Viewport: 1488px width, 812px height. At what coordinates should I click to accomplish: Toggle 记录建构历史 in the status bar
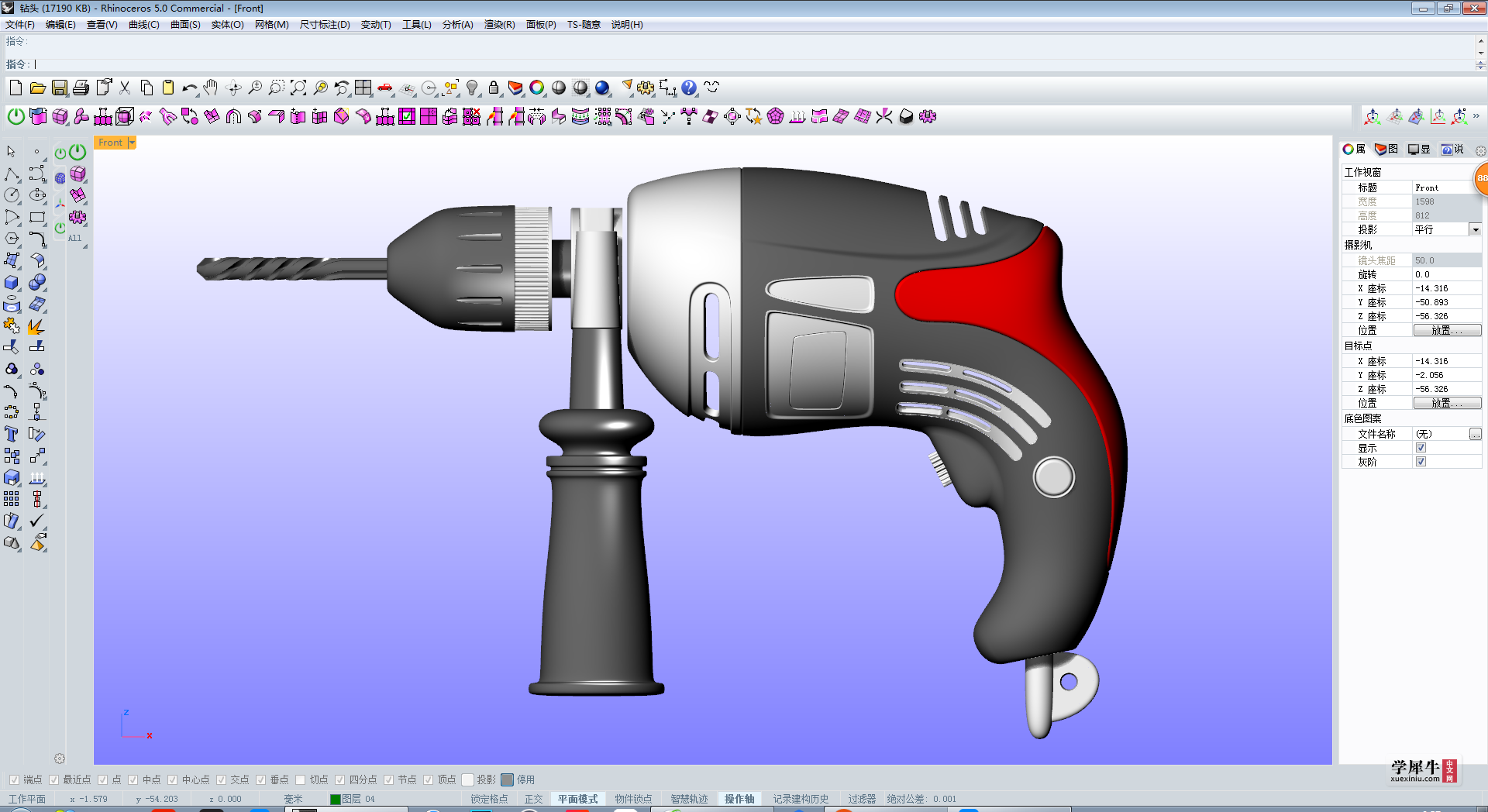(801, 799)
